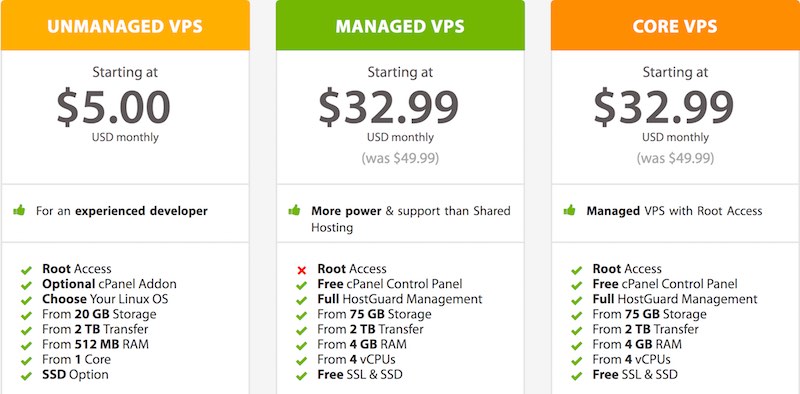Screen dimensions: 800x394
Task: Click checkmark beside SSD Option
Action: (x=26, y=377)
